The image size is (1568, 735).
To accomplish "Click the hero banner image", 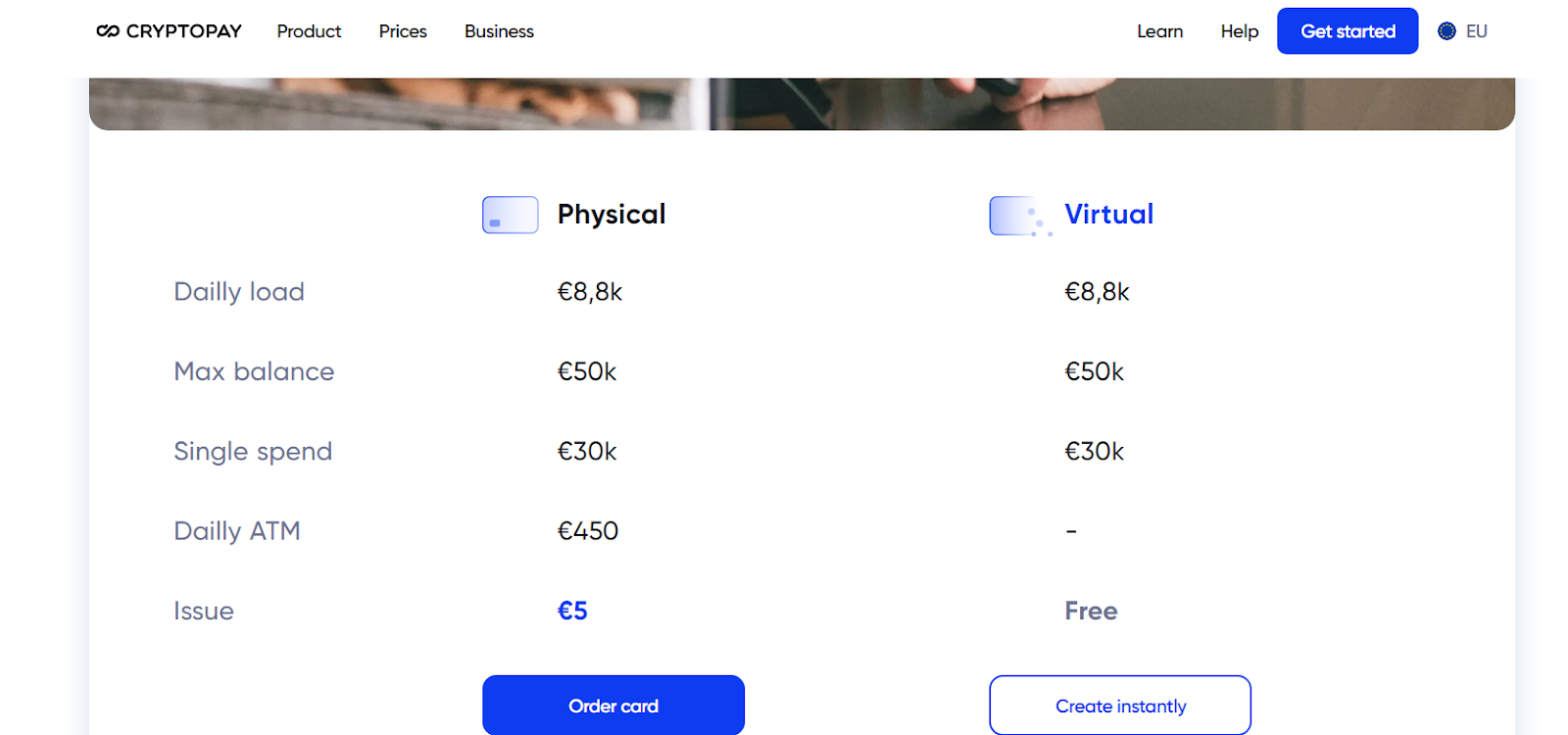I will 802,104.
